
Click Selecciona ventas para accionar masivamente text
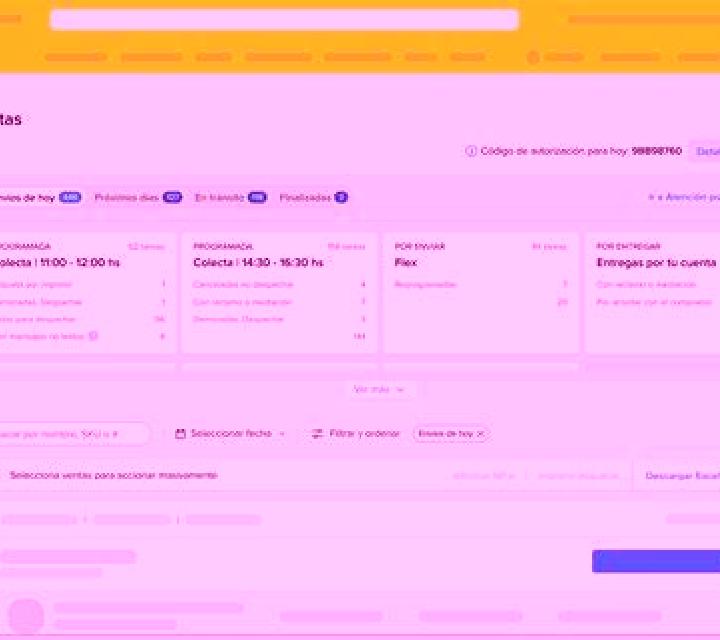[x=113, y=475]
